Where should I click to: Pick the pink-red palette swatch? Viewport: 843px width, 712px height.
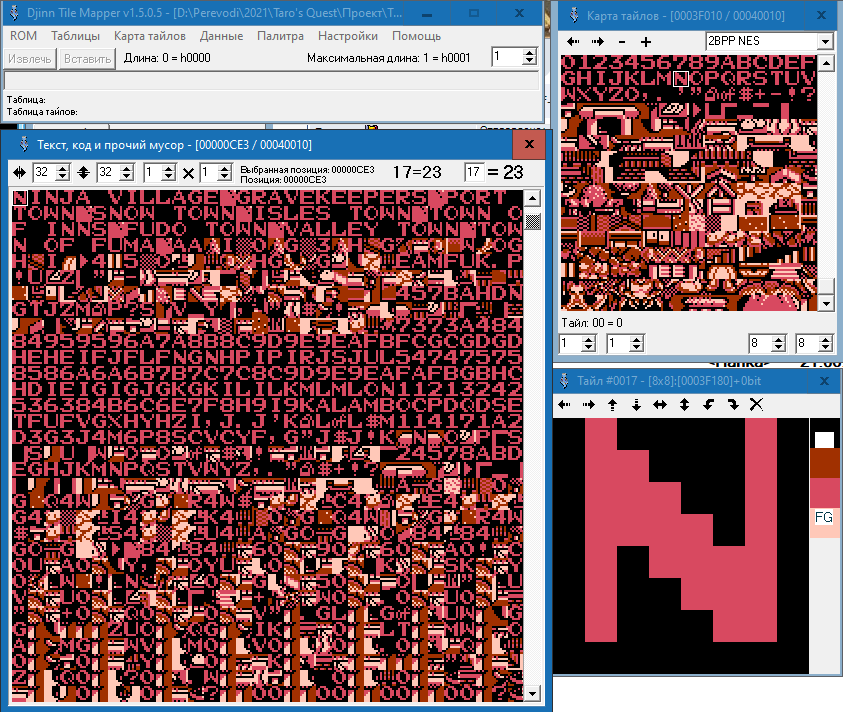[825, 492]
